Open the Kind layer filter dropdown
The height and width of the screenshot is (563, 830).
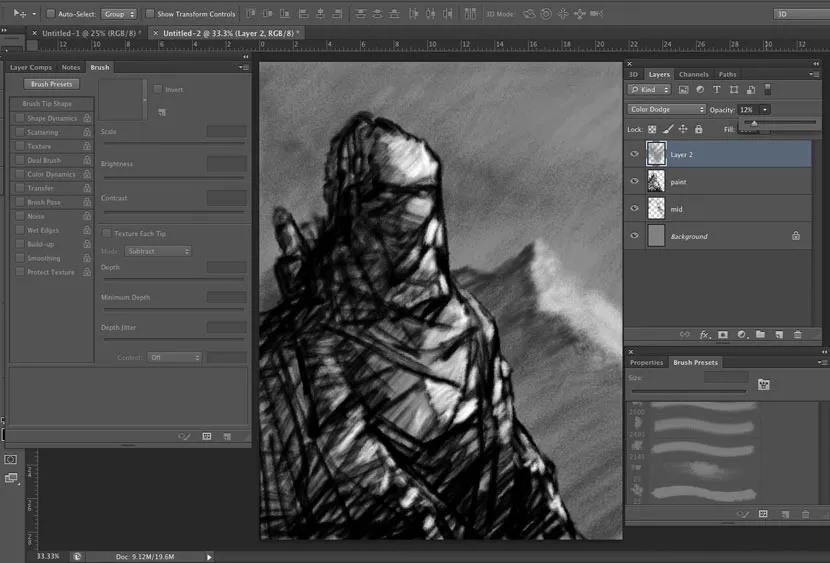[649, 90]
